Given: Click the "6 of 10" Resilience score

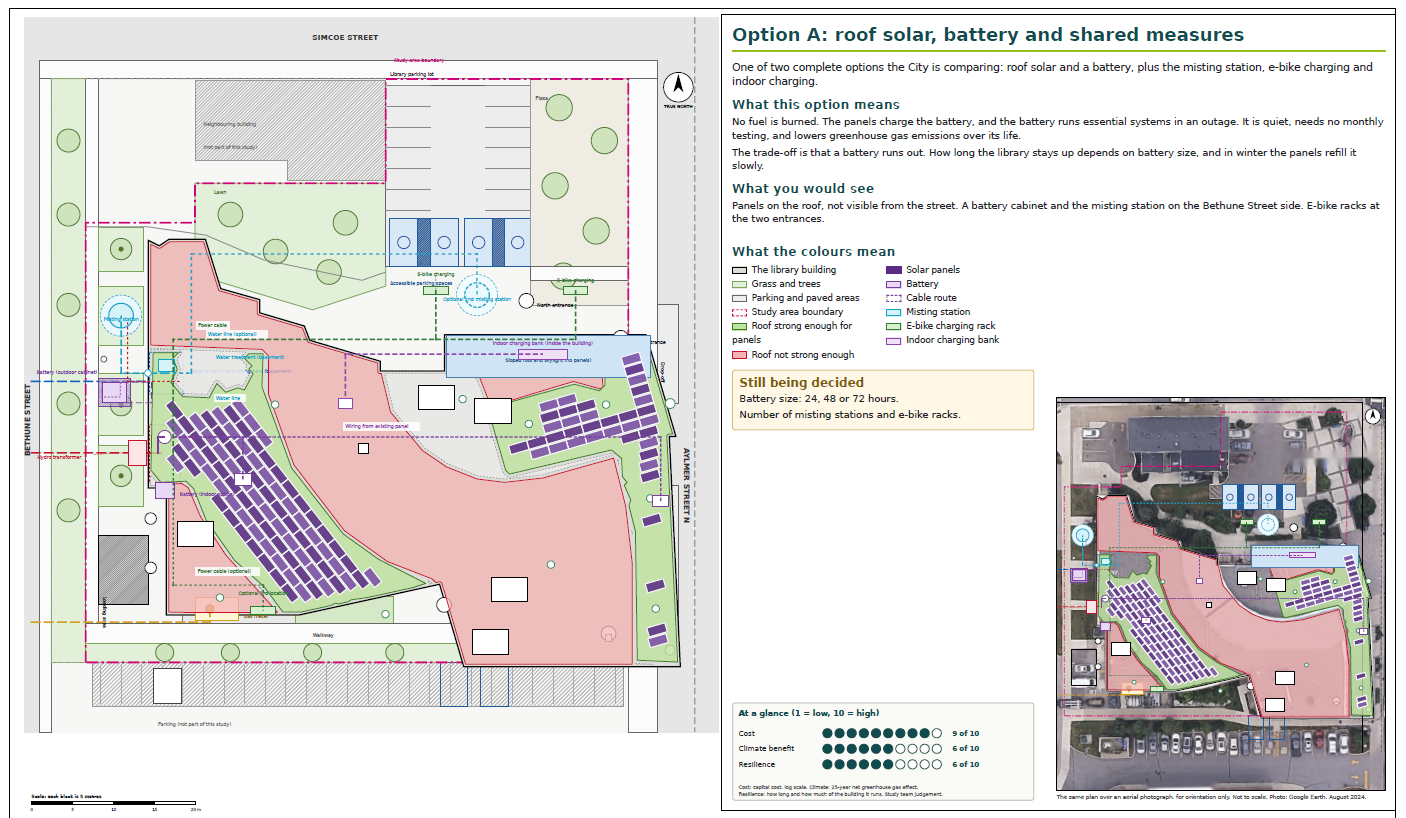Looking at the screenshot, I should click(x=966, y=765).
